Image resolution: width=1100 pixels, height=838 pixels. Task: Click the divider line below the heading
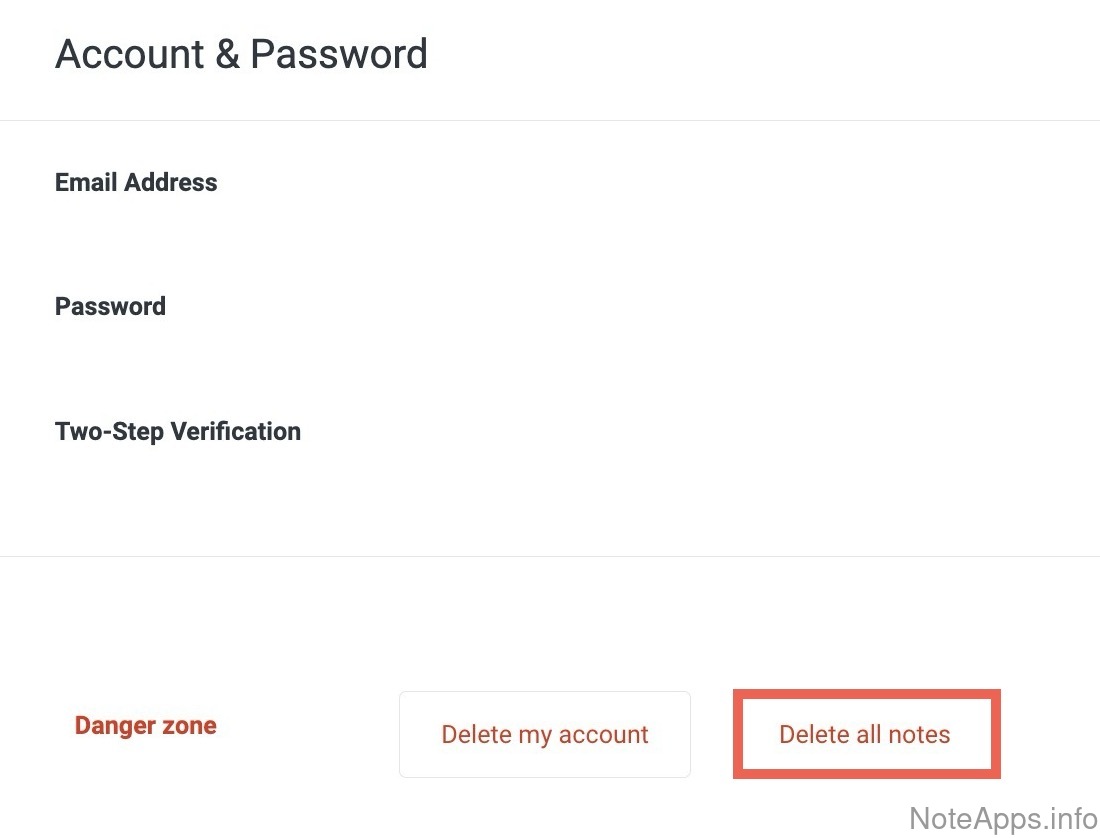(x=550, y=121)
